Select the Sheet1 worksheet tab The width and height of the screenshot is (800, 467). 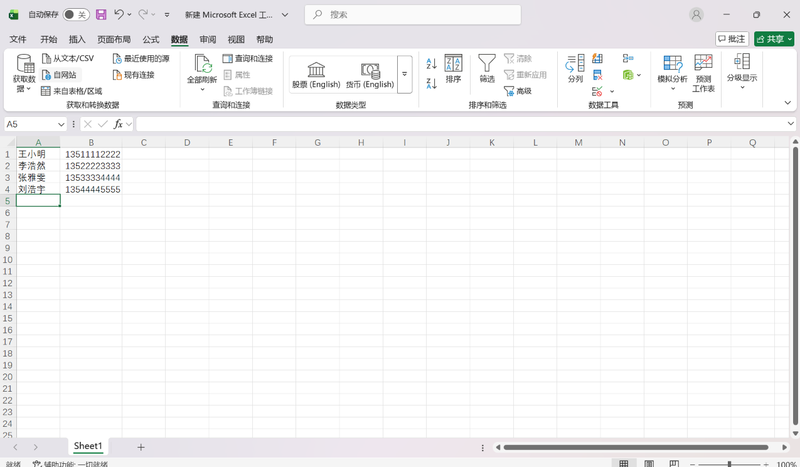(x=88, y=446)
